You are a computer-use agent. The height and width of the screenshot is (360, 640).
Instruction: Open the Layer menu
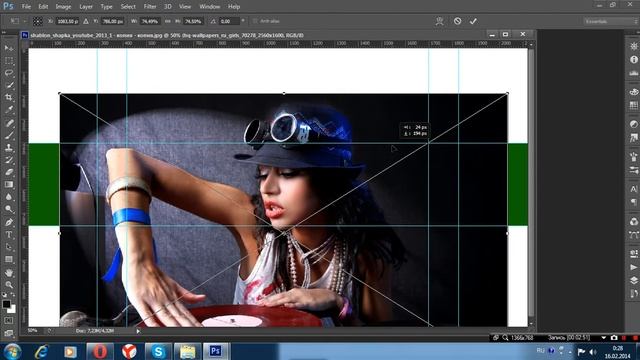(x=86, y=7)
